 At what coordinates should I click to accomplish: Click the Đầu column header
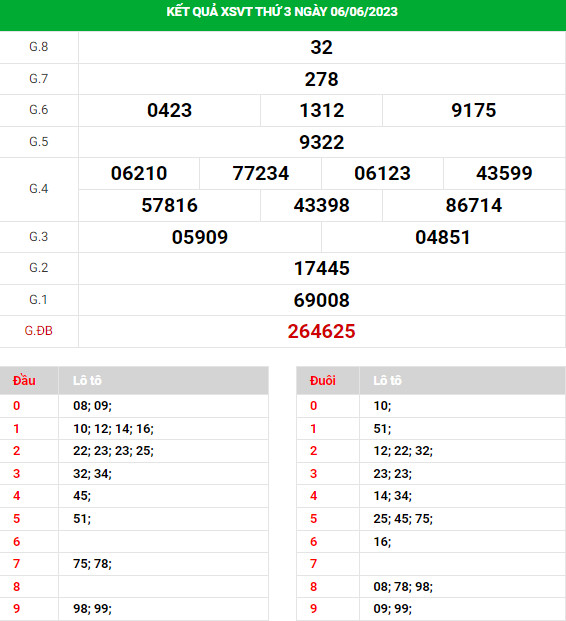pyautogui.click(x=24, y=381)
